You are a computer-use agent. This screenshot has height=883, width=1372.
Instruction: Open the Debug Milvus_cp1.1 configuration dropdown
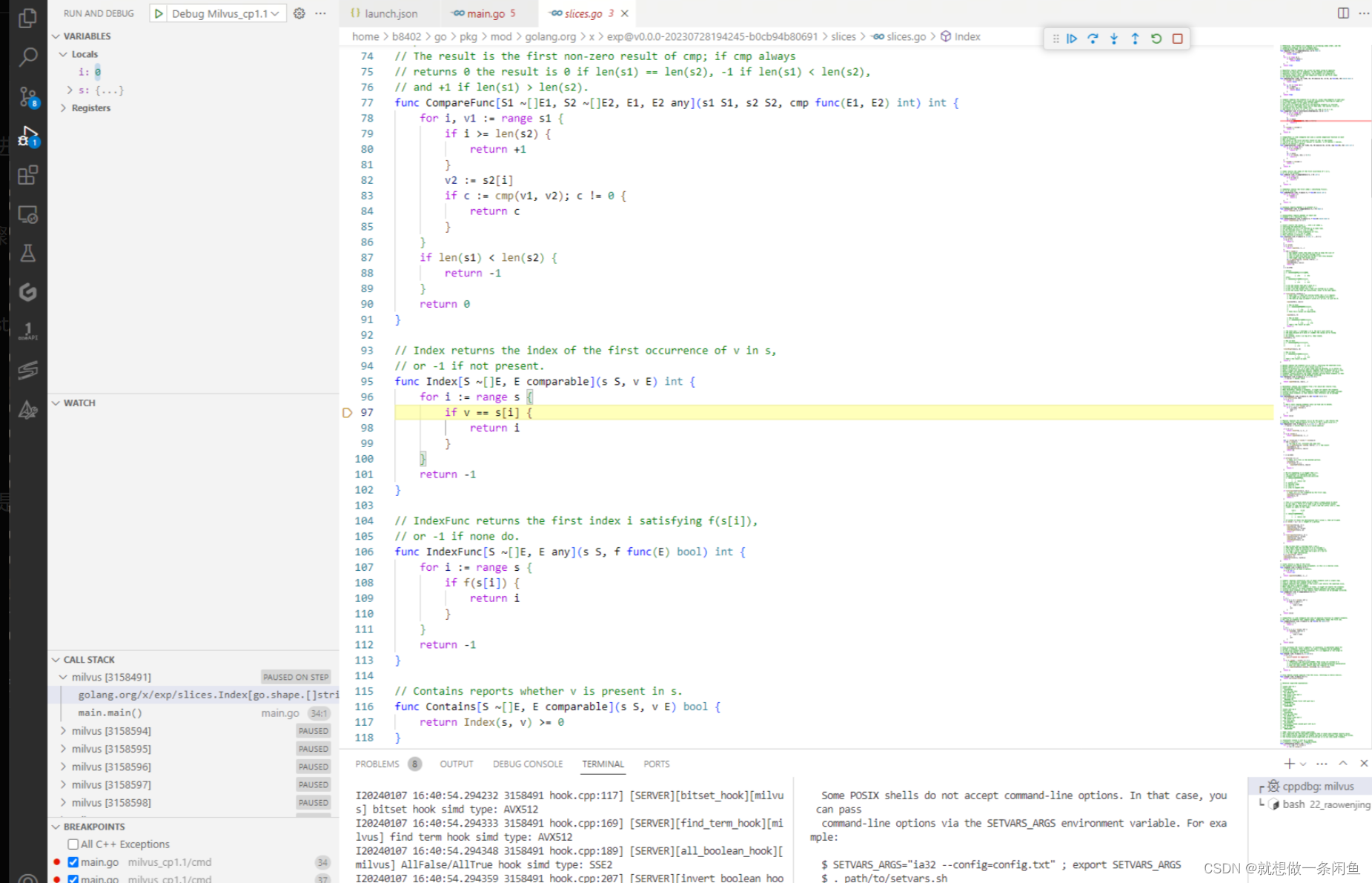[x=225, y=13]
